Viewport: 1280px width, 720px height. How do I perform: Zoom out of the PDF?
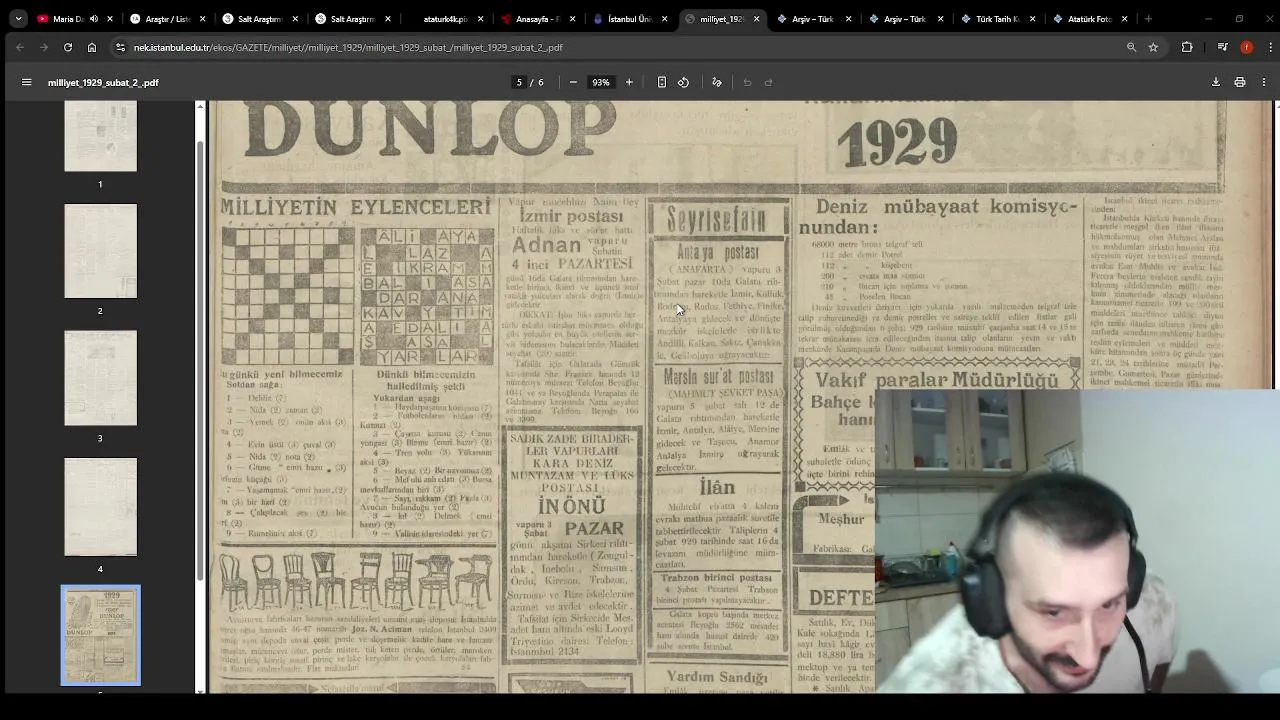pyautogui.click(x=573, y=82)
